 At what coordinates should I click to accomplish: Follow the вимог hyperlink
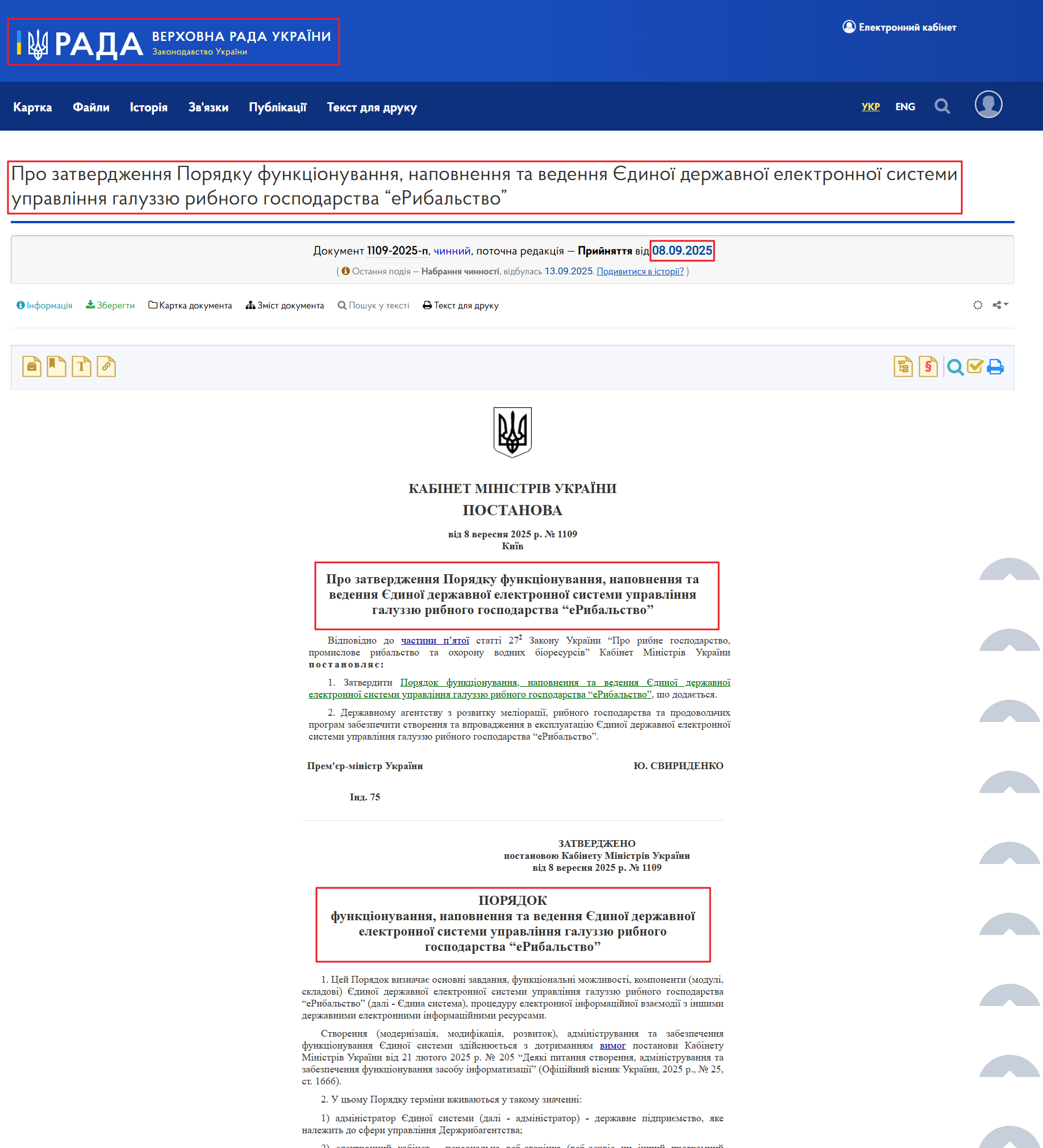pyautogui.click(x=612, y=1046)
